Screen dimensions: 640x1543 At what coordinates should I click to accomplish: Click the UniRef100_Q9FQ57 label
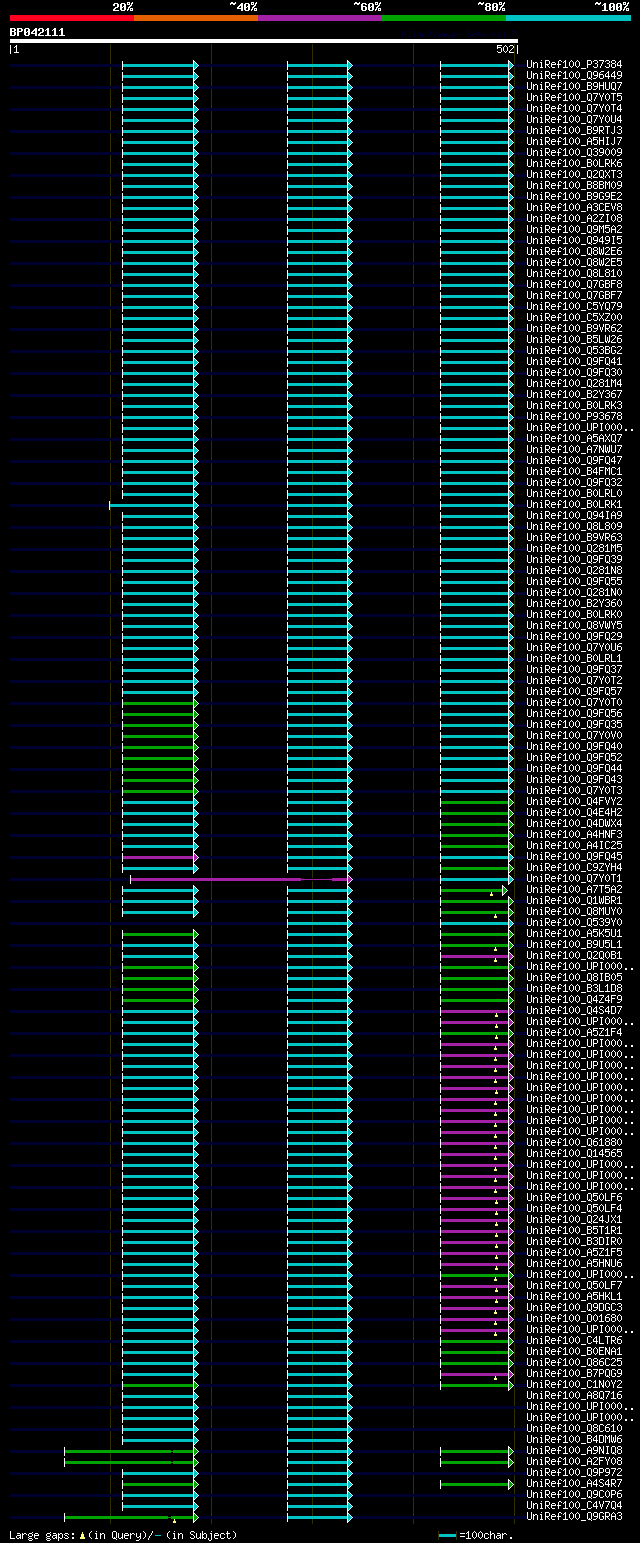pos(574,691)
